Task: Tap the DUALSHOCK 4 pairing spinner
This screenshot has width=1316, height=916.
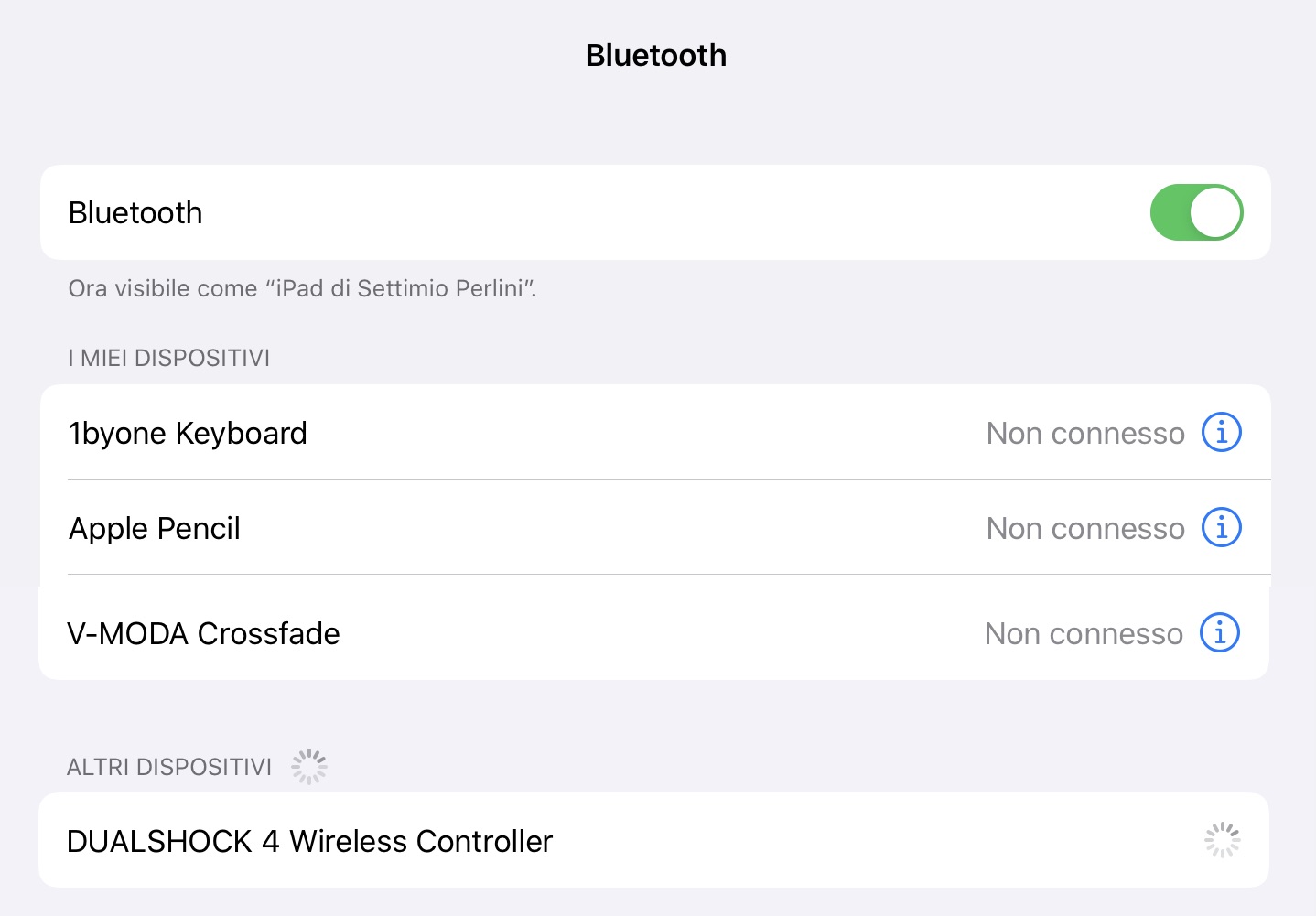Action: pos(1221,840)
